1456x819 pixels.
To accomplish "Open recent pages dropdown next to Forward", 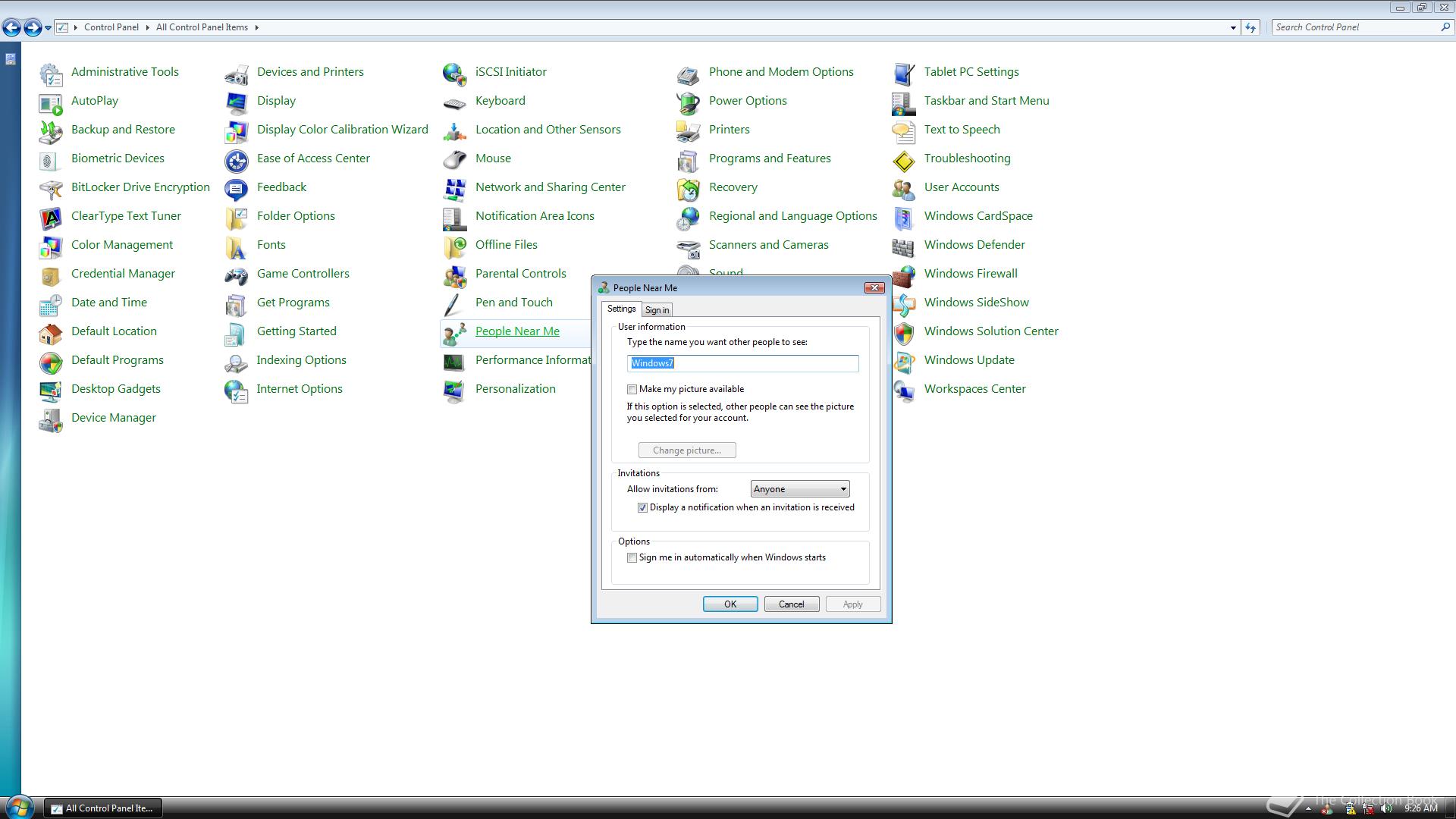I will click(48, 27).
